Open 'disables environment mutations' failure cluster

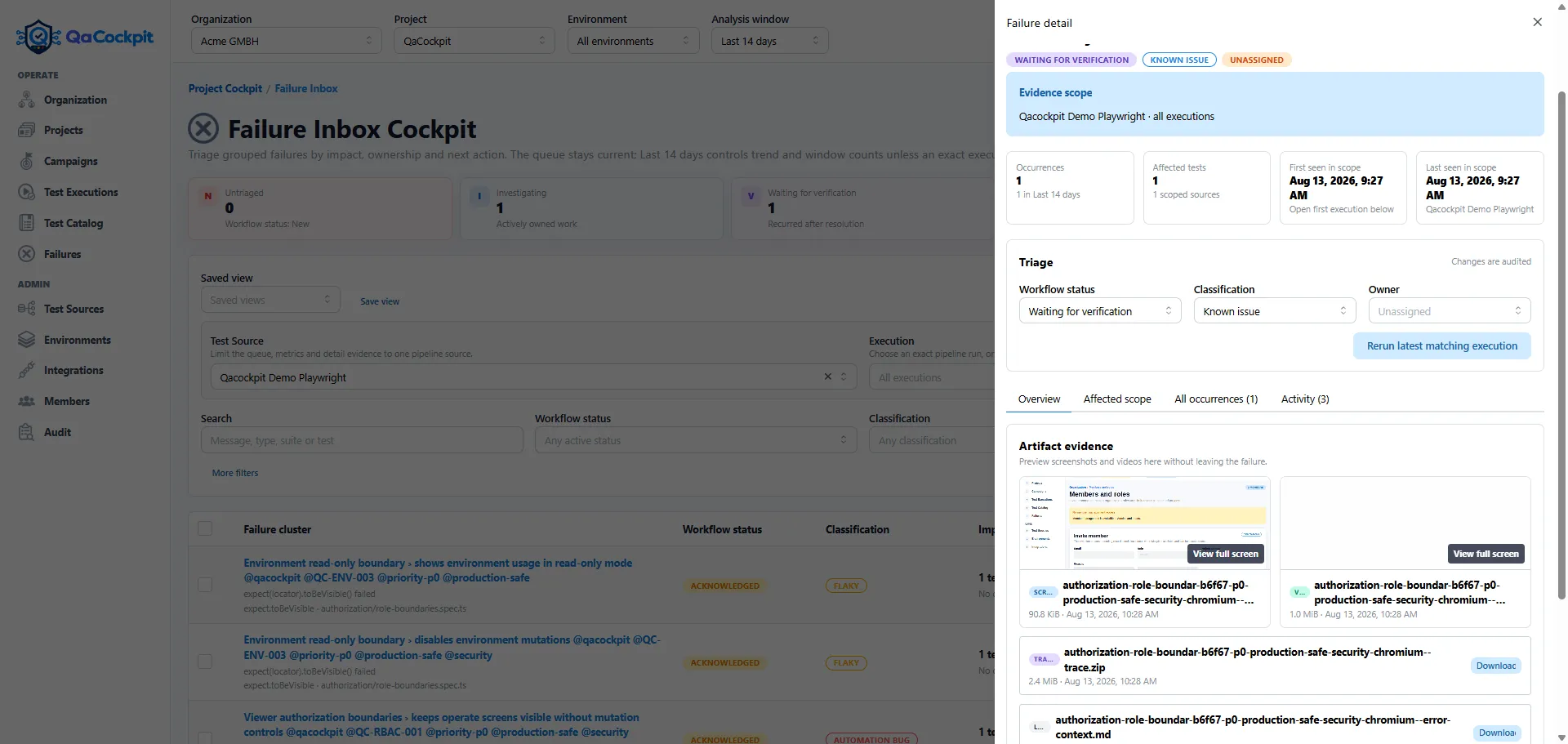pyautogui.click(x=452, y=648)
